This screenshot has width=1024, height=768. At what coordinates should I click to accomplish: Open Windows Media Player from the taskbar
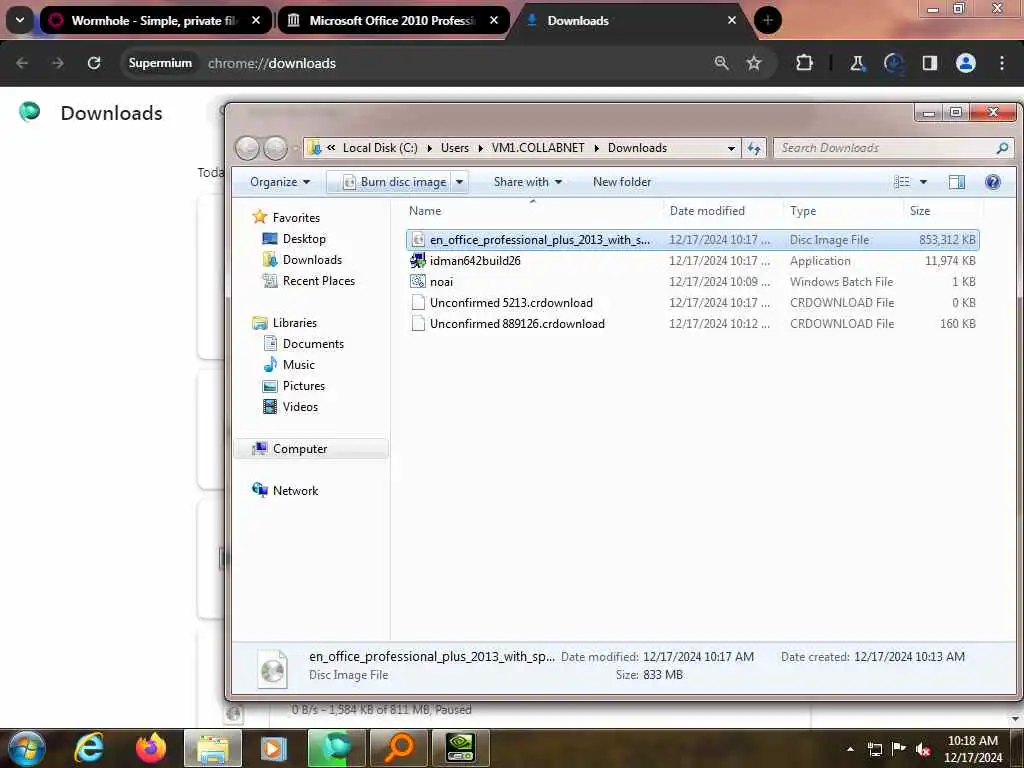(x=274, y=748)
